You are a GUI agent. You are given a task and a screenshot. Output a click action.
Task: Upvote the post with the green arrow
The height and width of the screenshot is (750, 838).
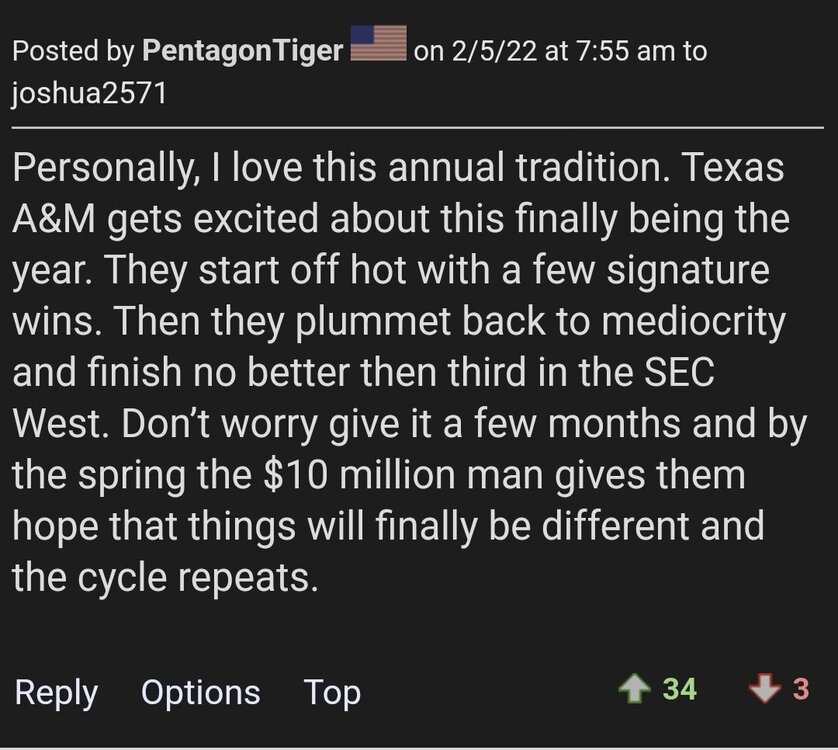coord(633,690)
